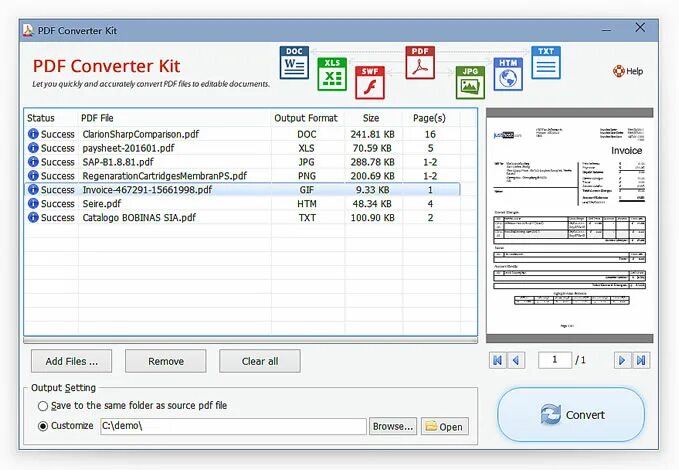Screen dimensions: 679x470
Task: Click info icon of ClarionSharpComparison.pdf row
Action: pyautogui.click(x=33, y=134)
